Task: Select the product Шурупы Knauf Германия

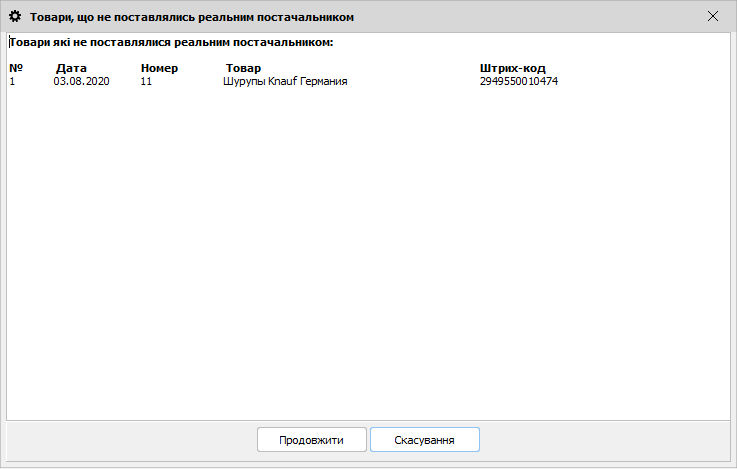Action: (284, 82)
